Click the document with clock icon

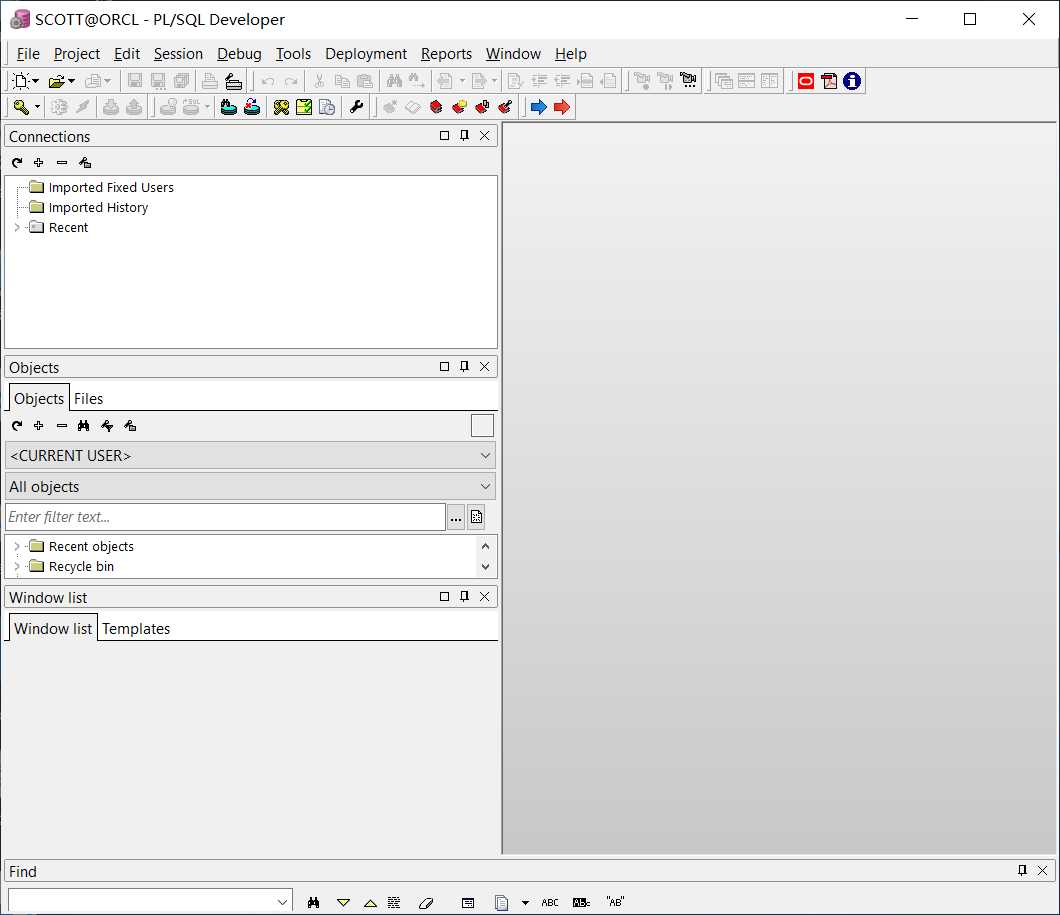[x=327, y=107]
